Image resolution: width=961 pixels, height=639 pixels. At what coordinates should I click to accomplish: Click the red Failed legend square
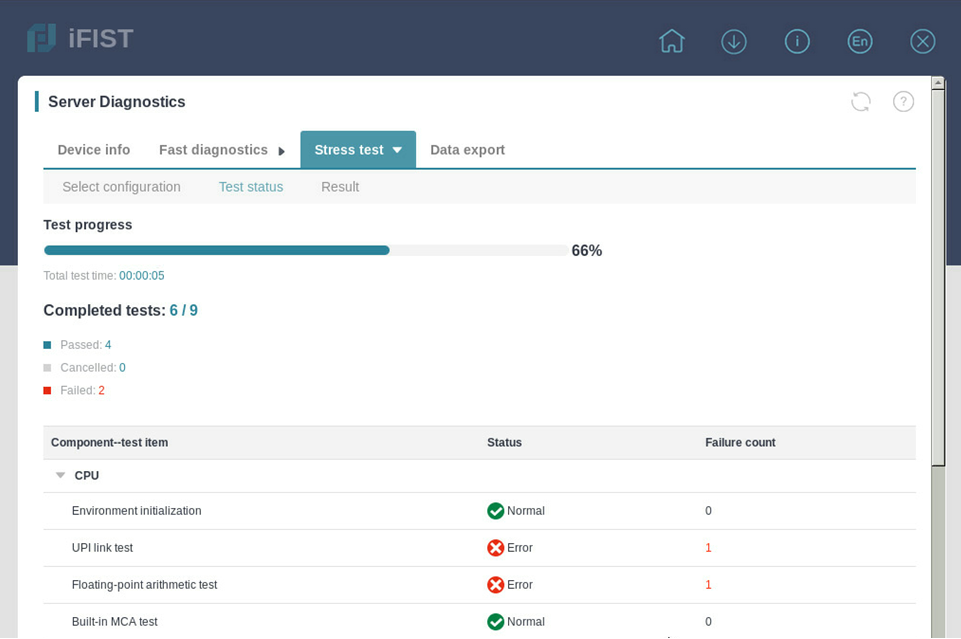[47, 390]
